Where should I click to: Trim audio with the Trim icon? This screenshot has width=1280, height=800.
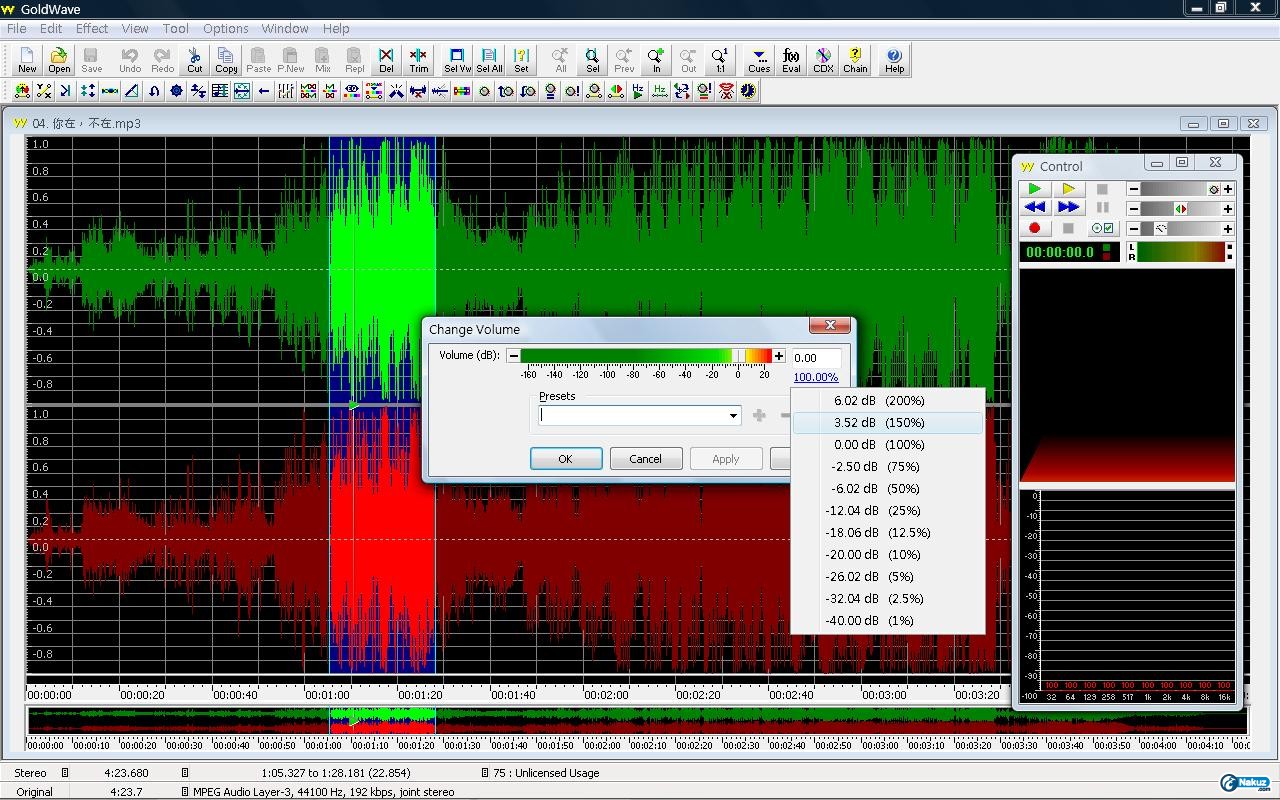[418, 60]
